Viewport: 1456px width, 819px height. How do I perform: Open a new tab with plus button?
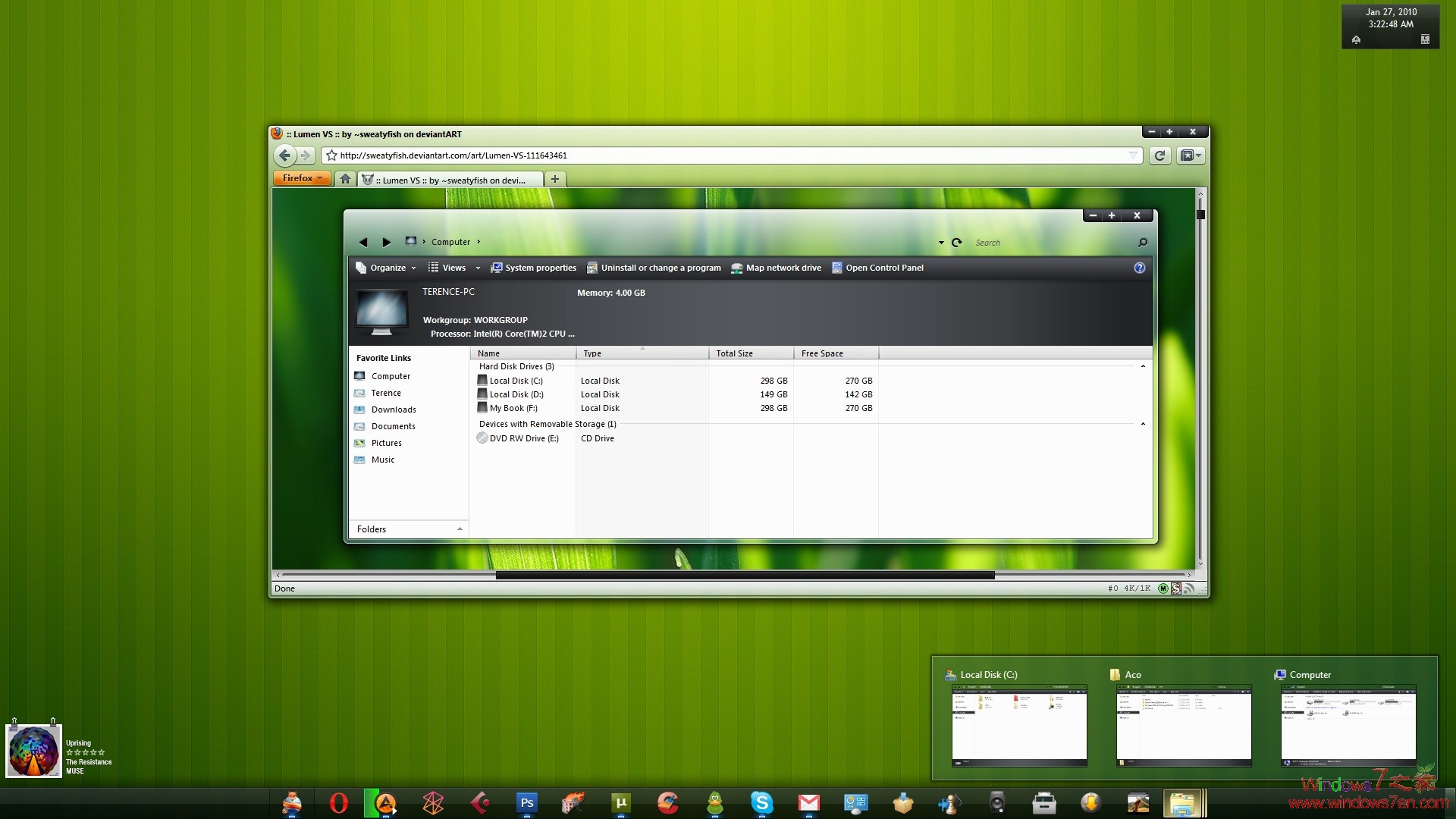click(554, 179)
